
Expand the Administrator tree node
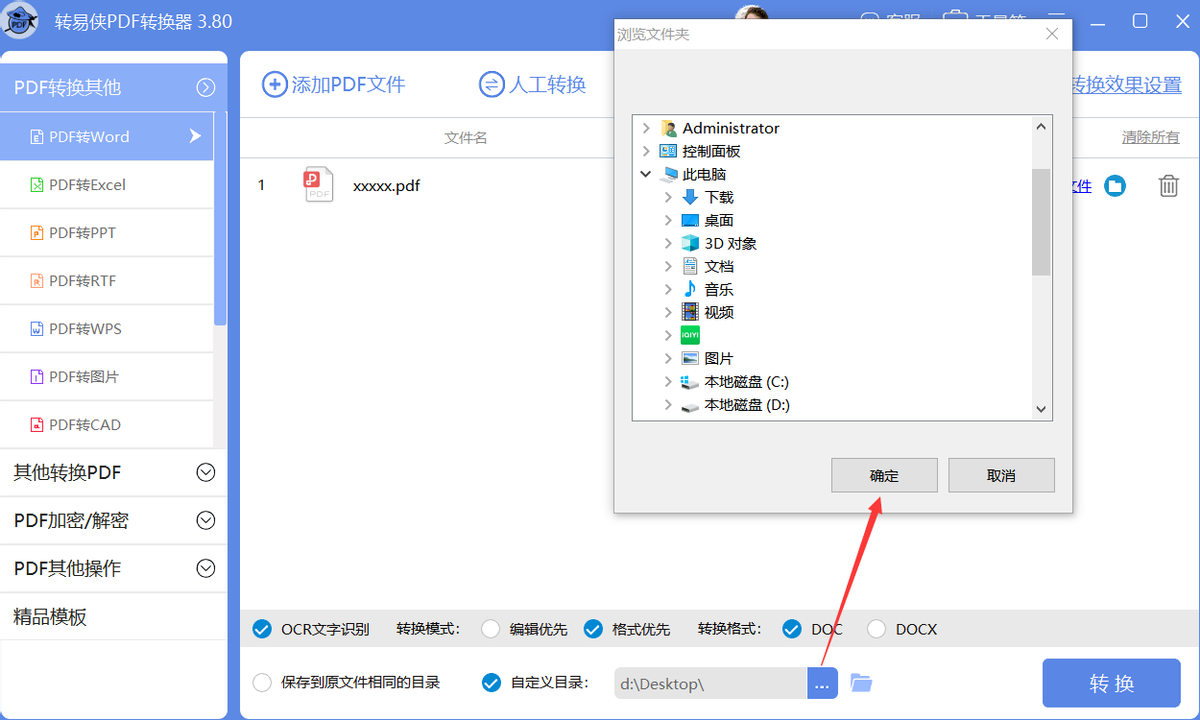click(x=646, y=128)
